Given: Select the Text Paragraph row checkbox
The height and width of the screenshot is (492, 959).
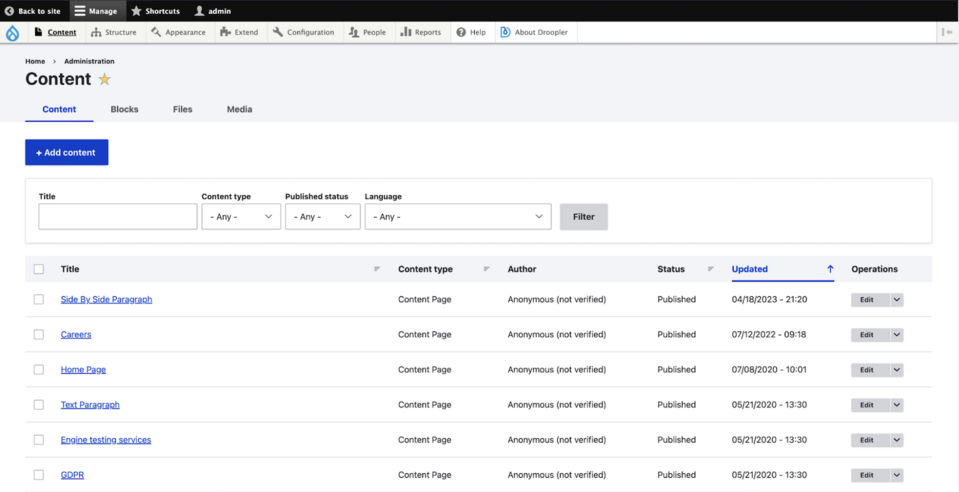Looking at the screenshot, I should [x=39, y=404].
